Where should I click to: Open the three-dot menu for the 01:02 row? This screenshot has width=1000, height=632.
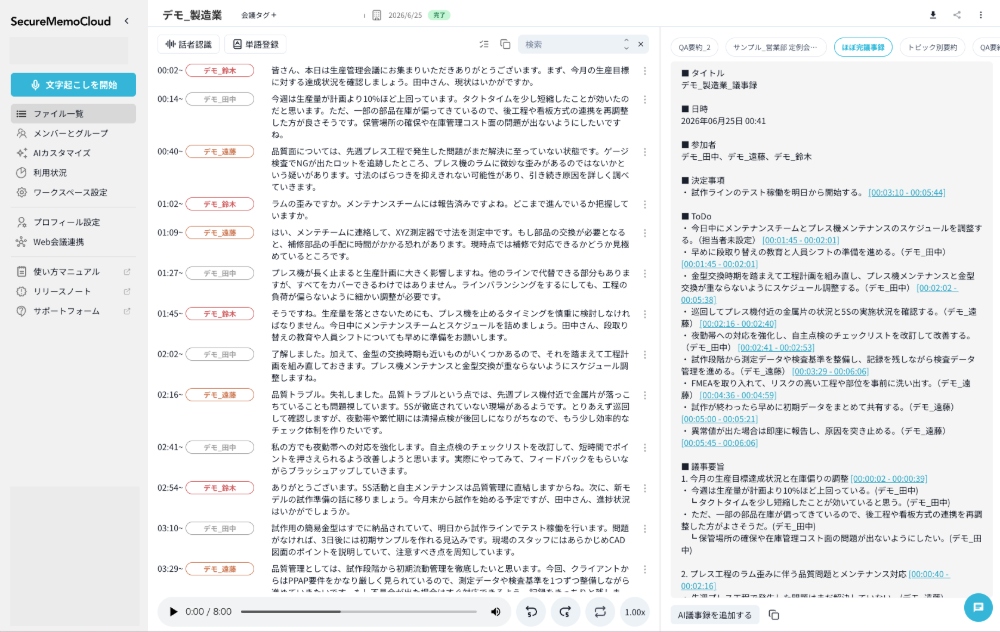(x=645, y=204)
